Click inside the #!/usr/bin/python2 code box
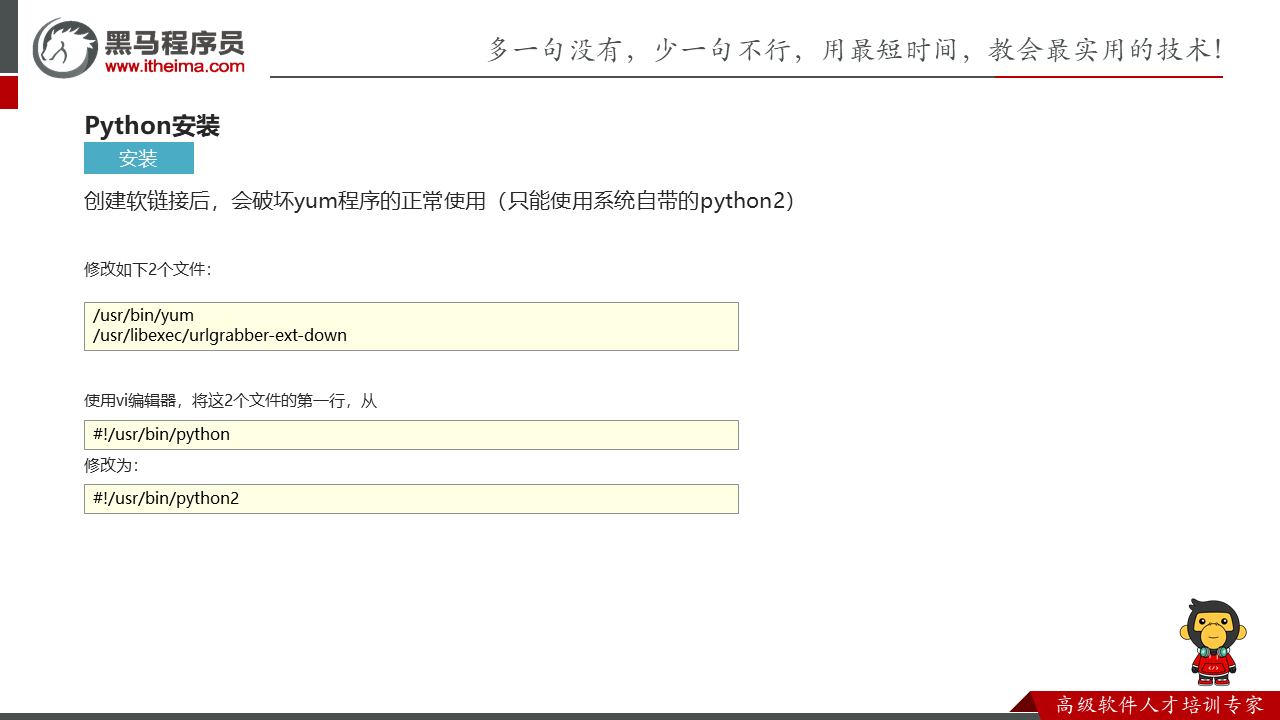The height and width of the screenshot is (720, 1280). [x=411, y=499]
